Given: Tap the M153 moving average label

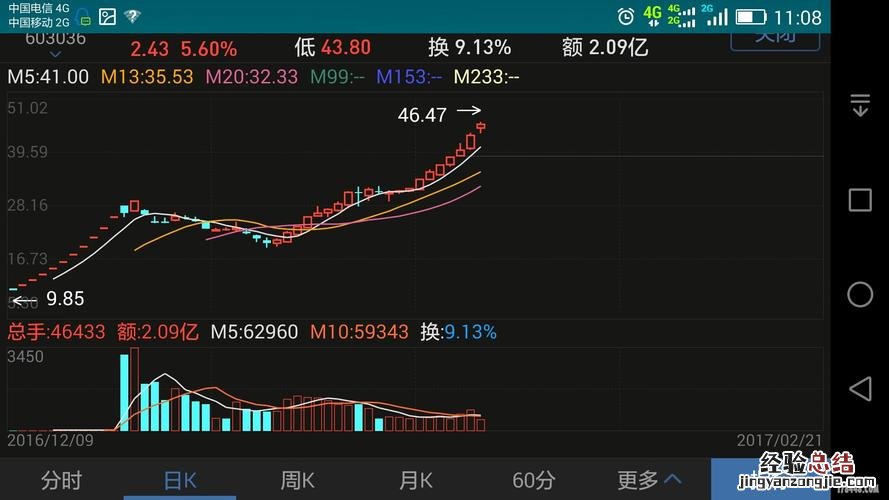Looking at the screenshot, I should pyautogui.click(x=409, y=77).
